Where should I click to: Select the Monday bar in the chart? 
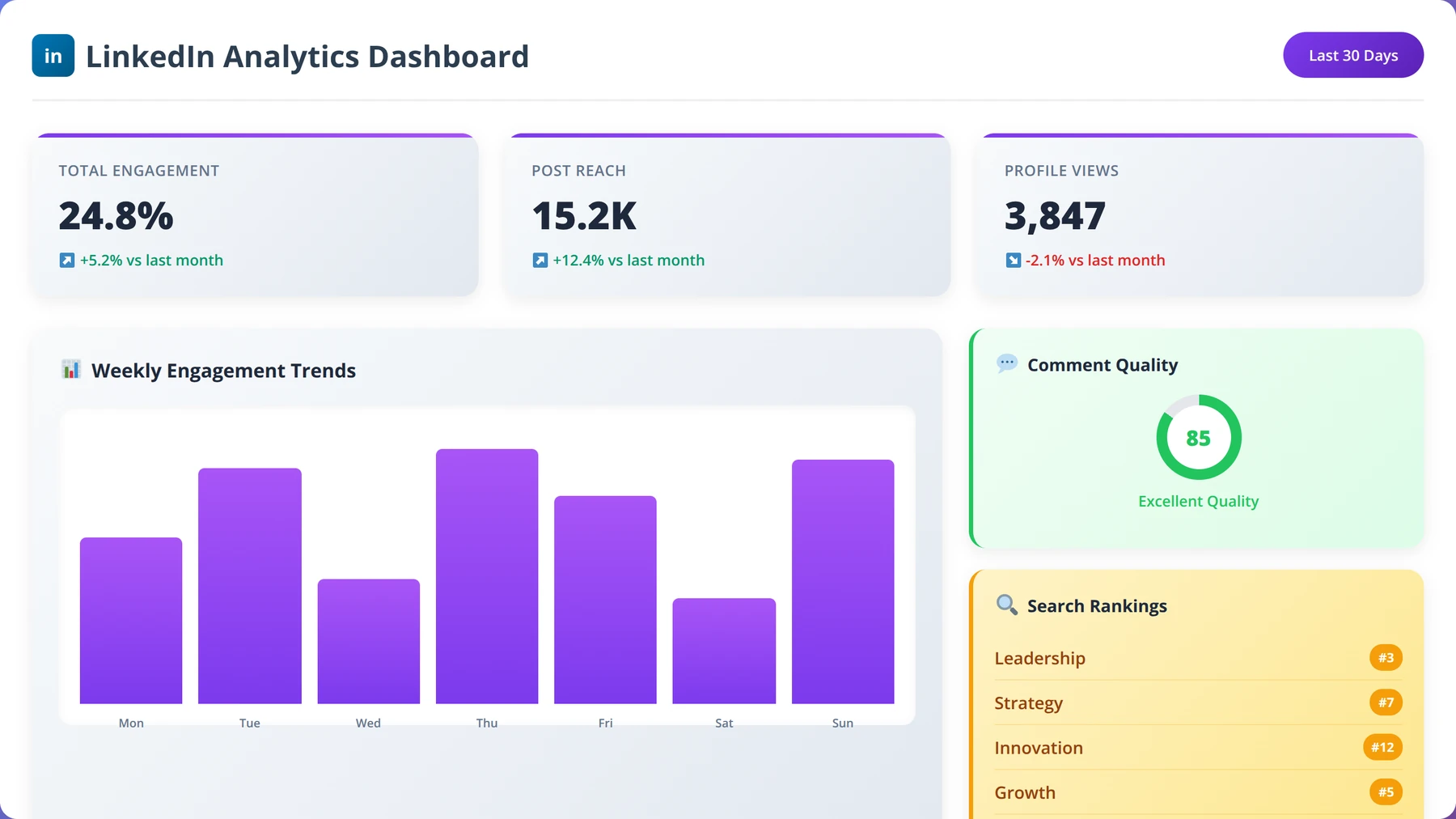click(131, 621)
